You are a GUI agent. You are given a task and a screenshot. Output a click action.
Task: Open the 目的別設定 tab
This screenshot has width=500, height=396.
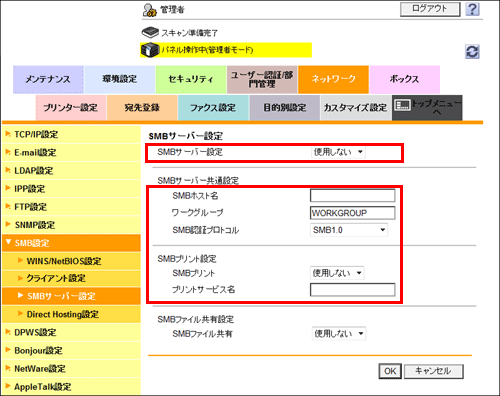point(285,108)
